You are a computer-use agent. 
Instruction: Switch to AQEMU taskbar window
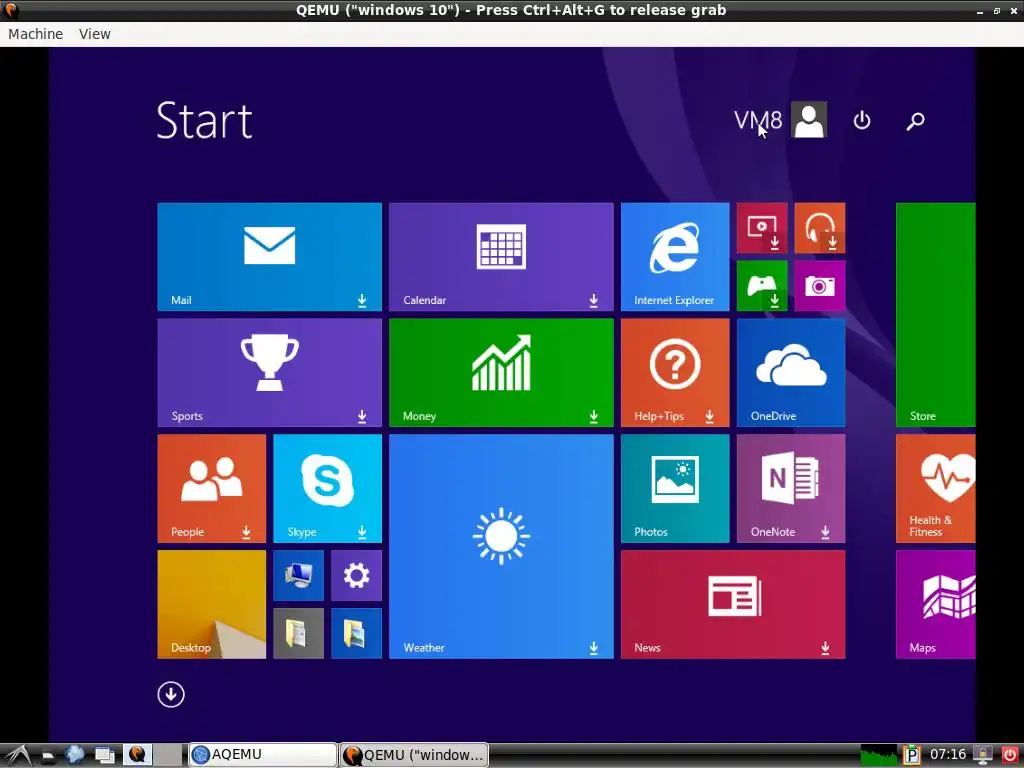click(263, 754)
